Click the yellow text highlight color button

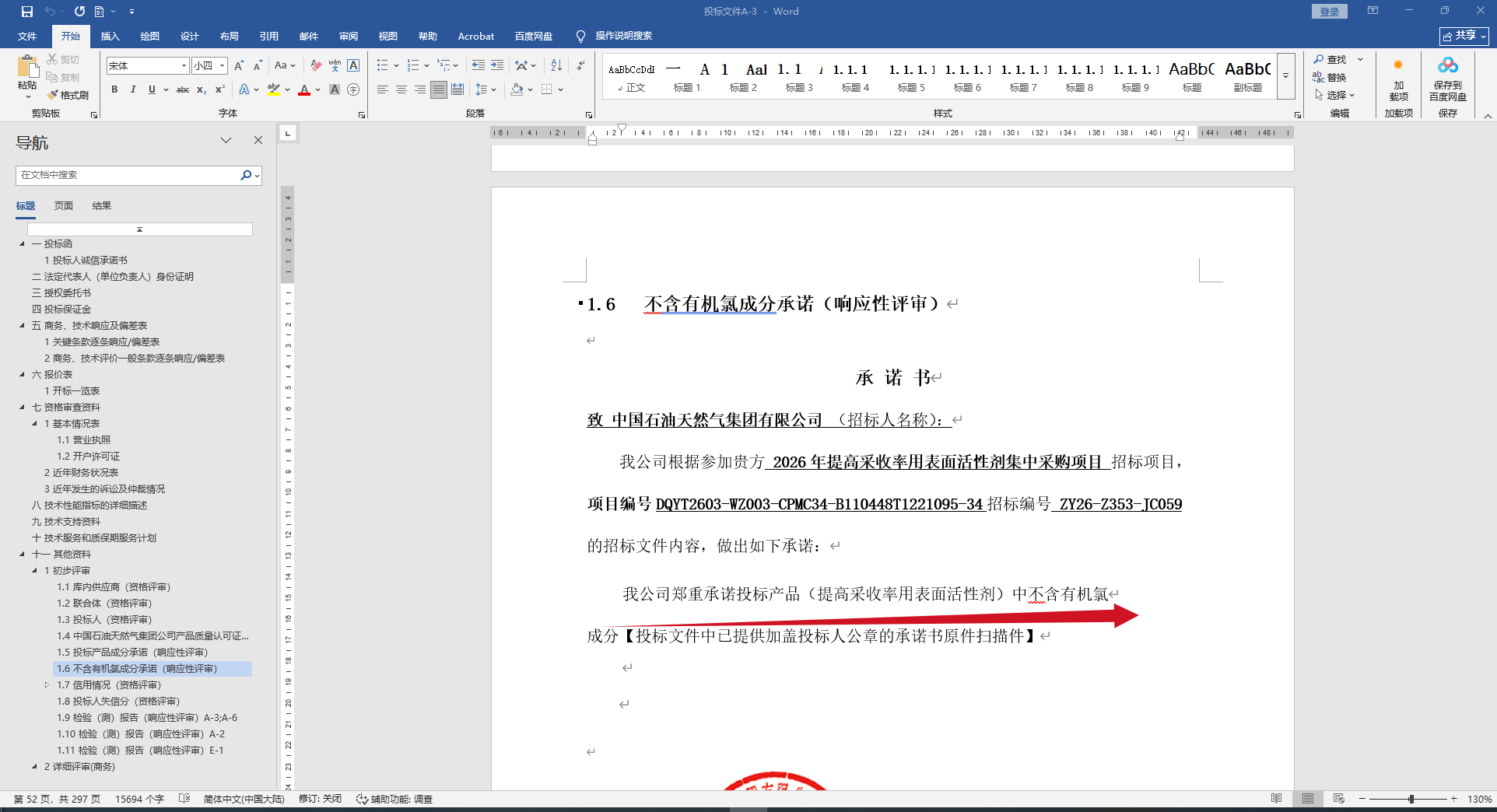coord(273,89)
